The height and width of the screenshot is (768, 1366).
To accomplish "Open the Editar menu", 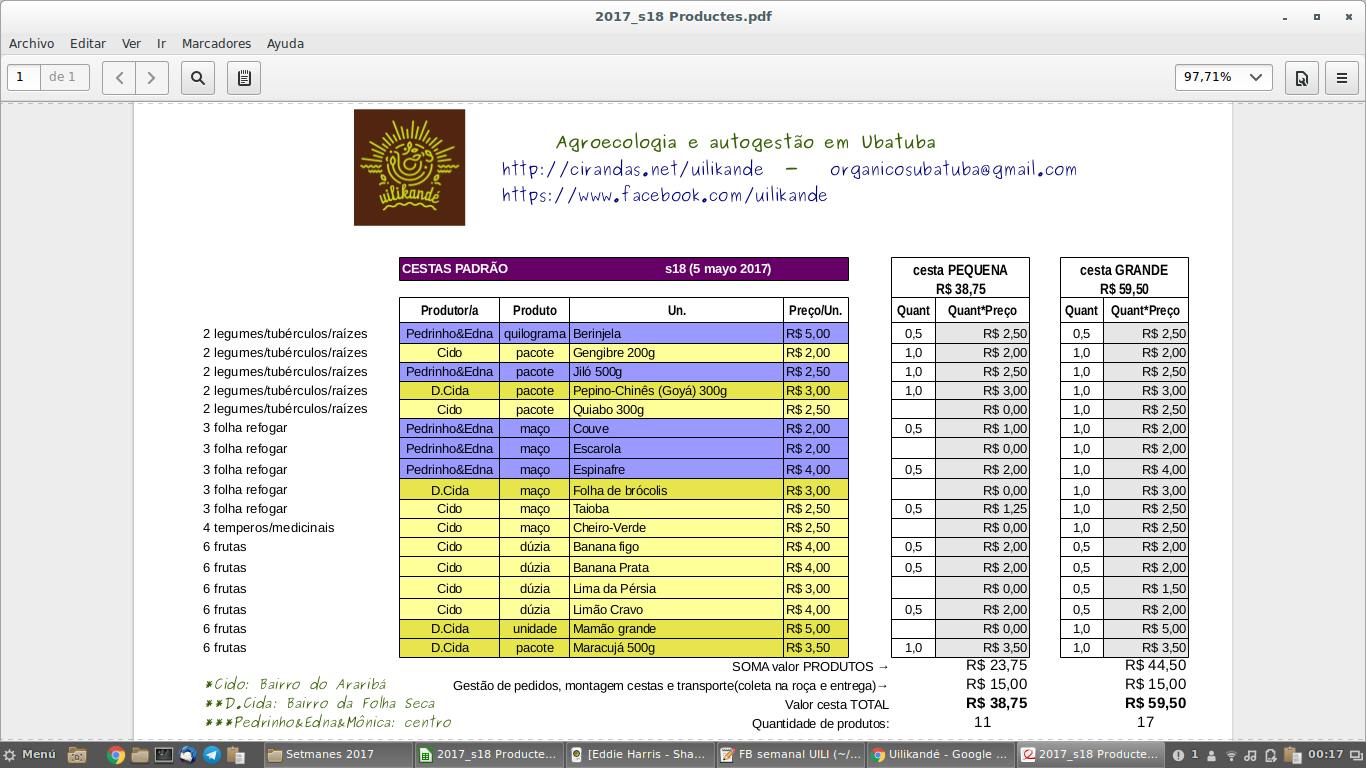I will 88,43.
